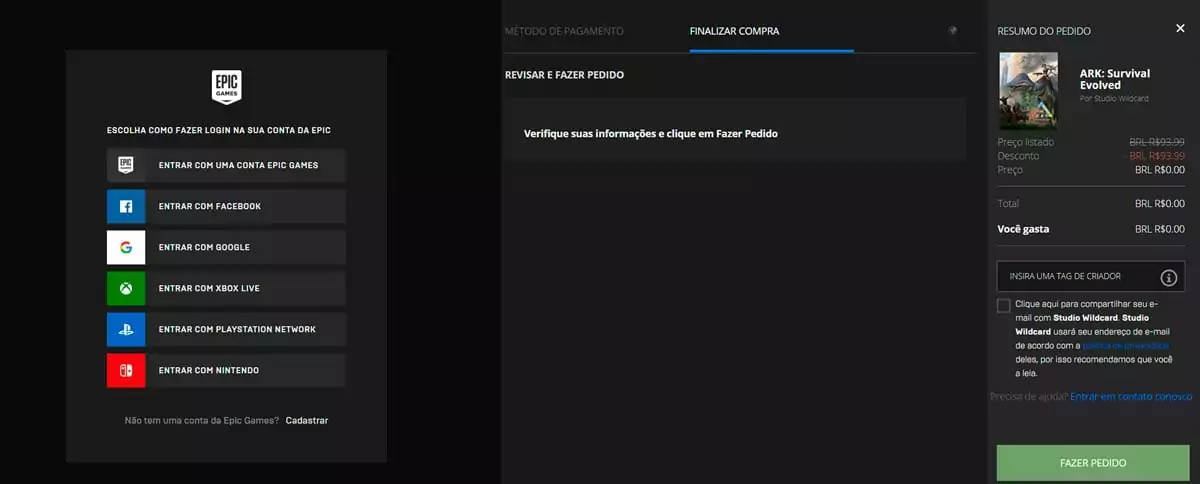Focus the Insira uma tag de criador field
This screenshot has width=1200, height=484.
tap(1075, 276)
